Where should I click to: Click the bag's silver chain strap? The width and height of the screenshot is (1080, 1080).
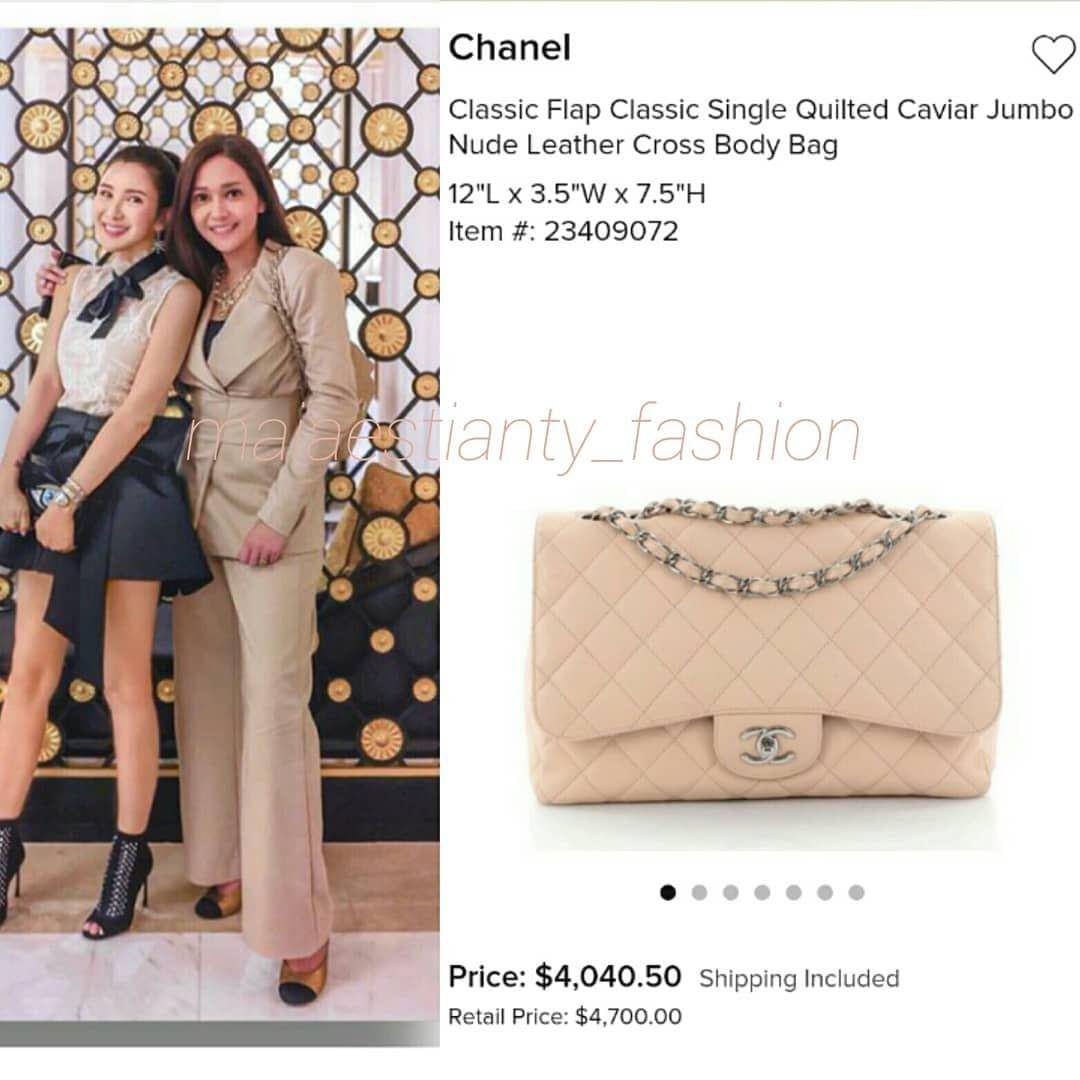point(762,548)
